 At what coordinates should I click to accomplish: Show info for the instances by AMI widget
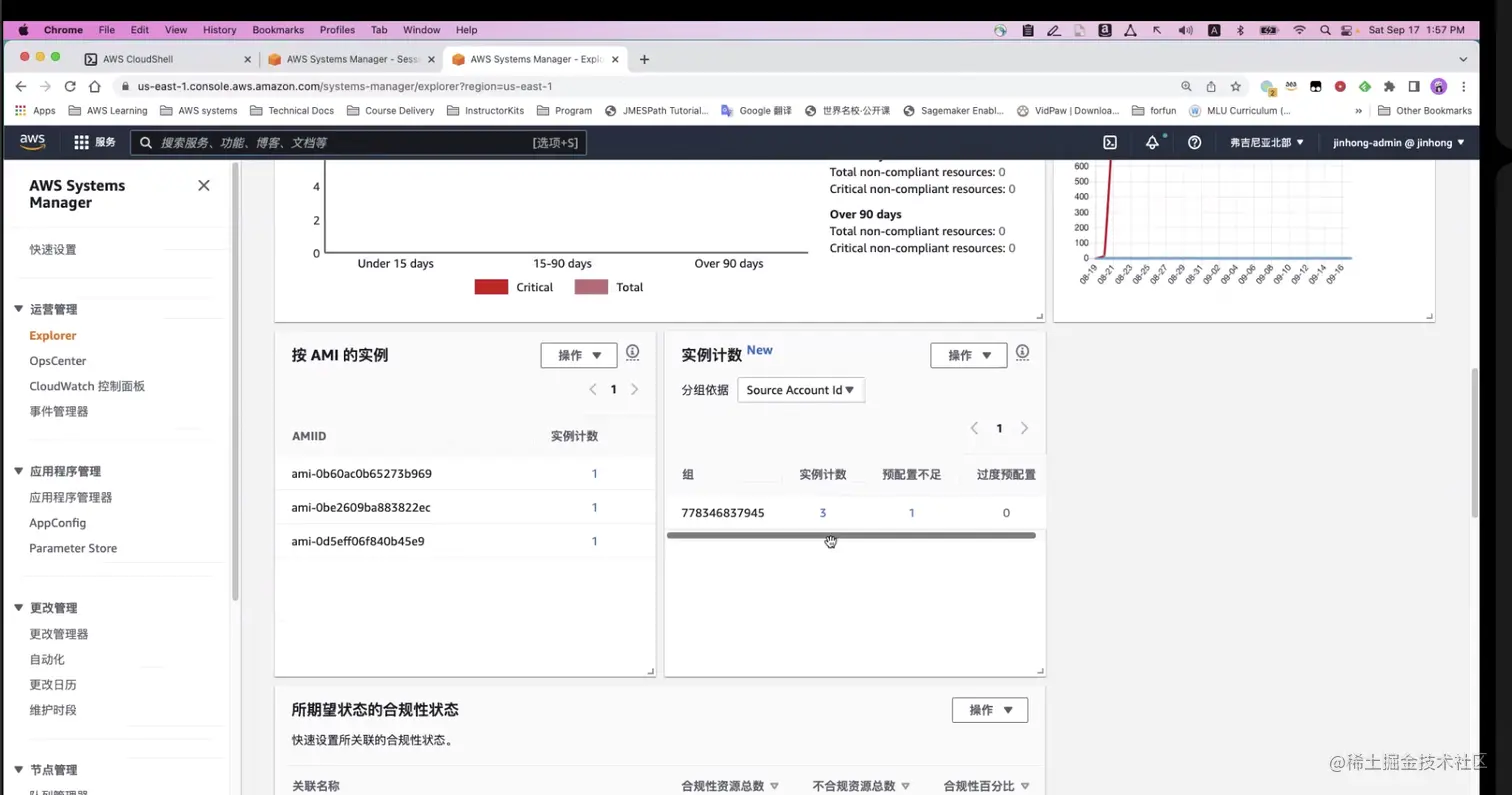click(x=632, y=352)
